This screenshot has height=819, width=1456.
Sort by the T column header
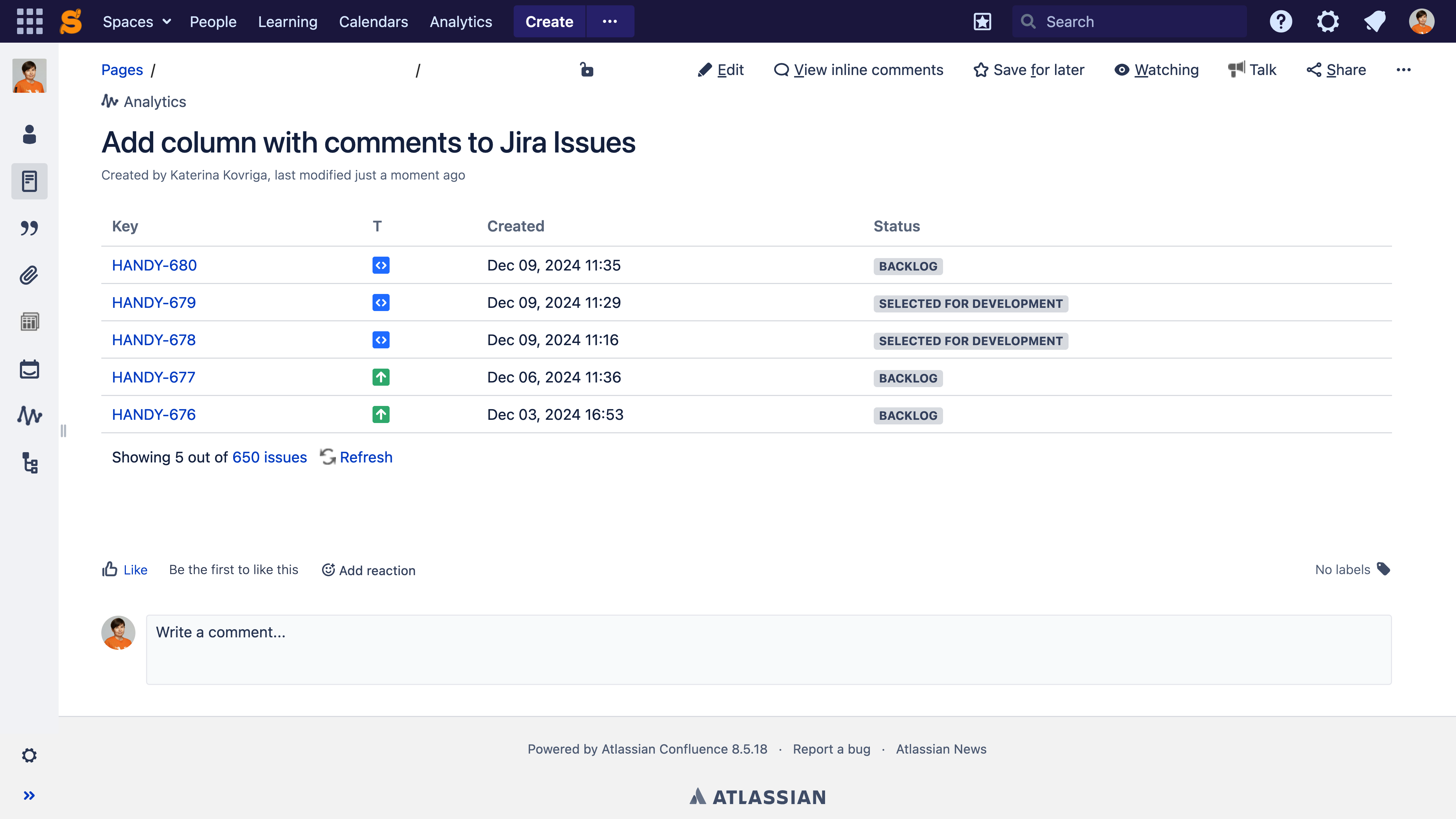click(x=377, y=226)
